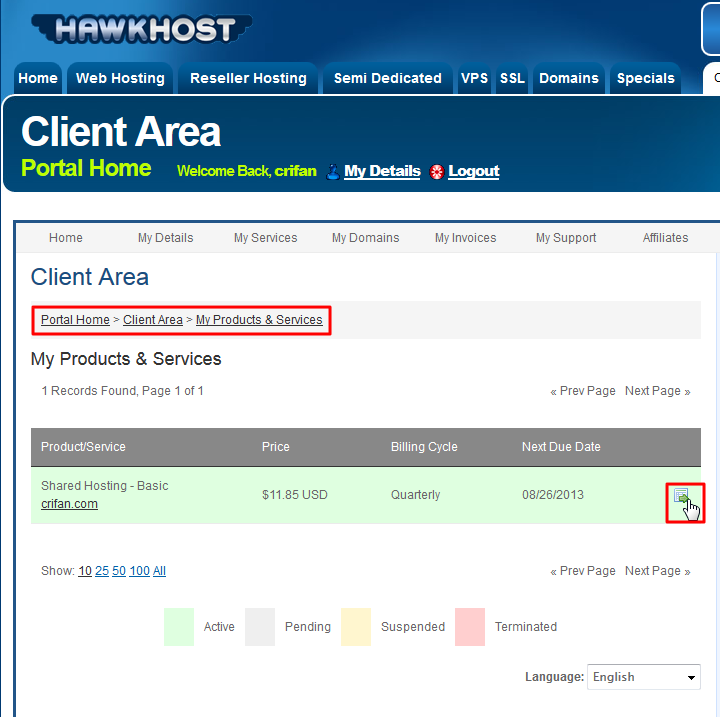
Task: Click upper Prev Page link
Action: (x=583, y=391)
